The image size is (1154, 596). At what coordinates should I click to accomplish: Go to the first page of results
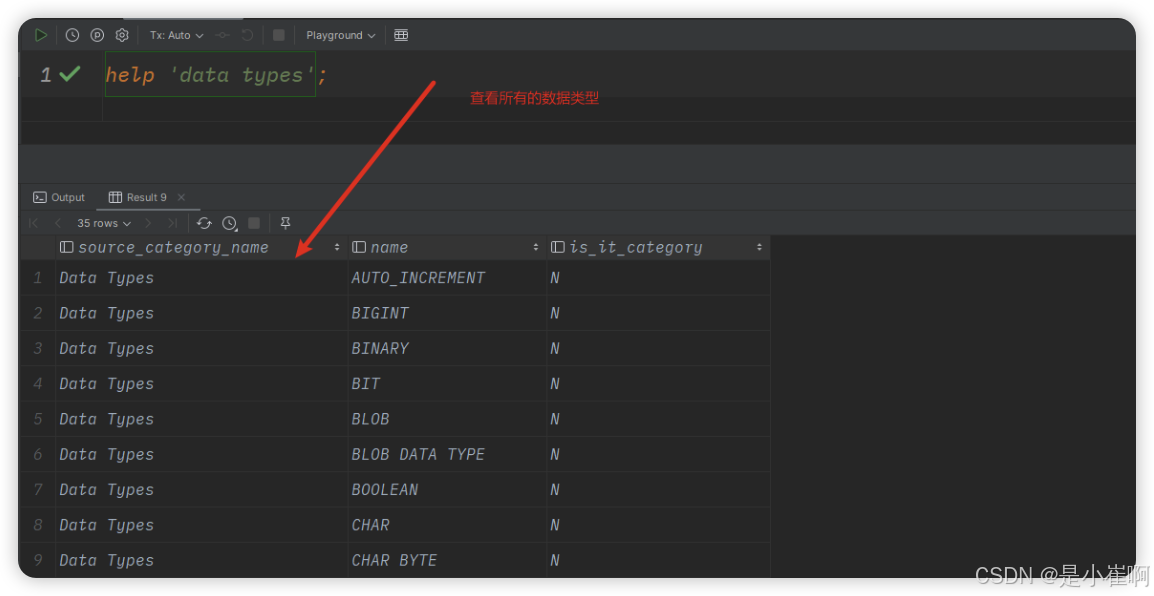click(33, 223)
